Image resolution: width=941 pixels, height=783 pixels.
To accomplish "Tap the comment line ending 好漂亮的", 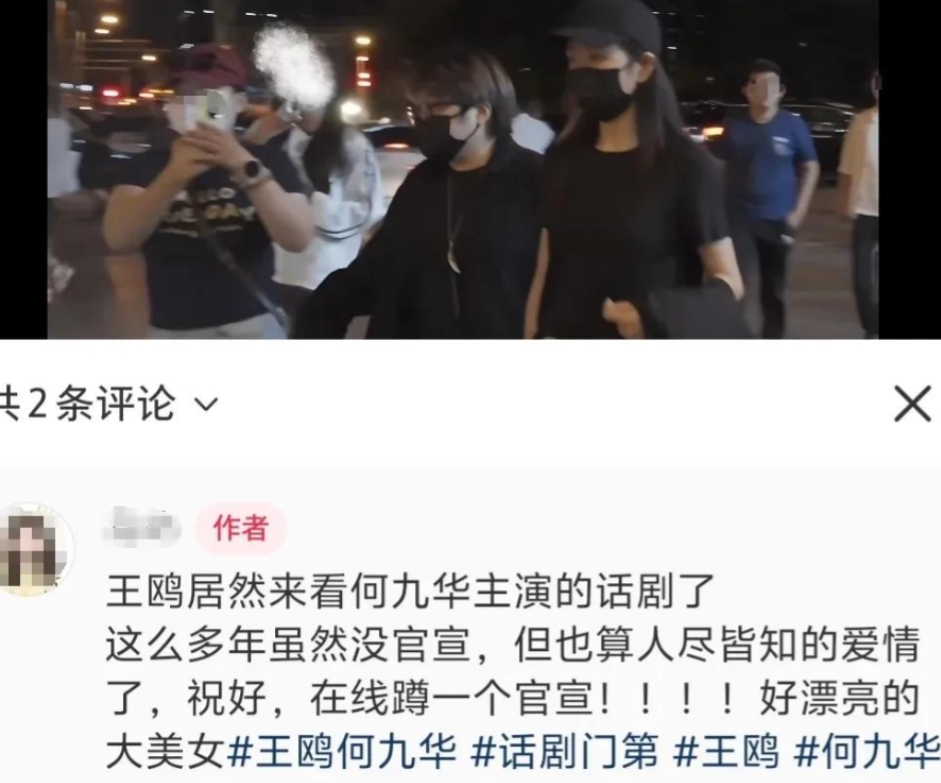I will 513,698.
